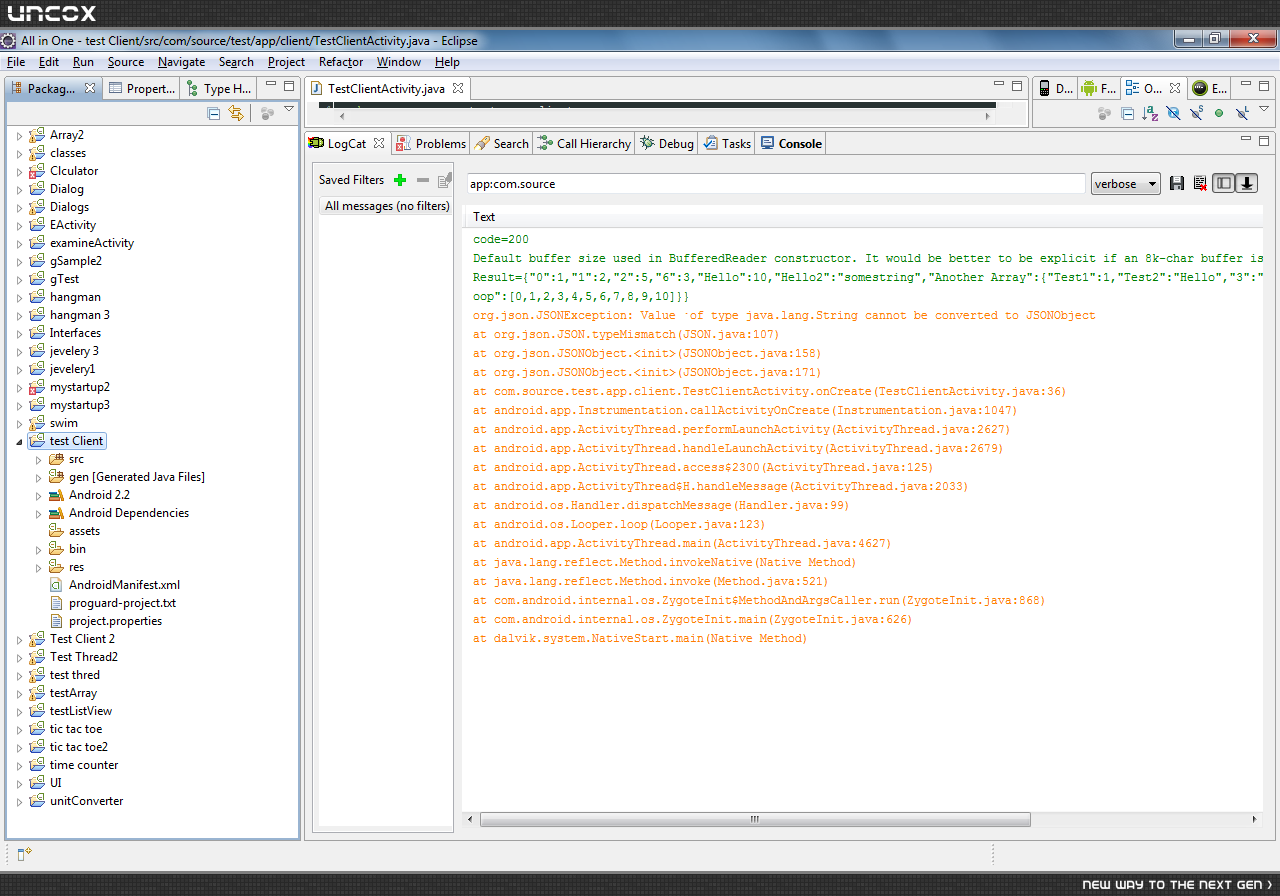Switch to Type Hierarchy tab

(219, 88)
